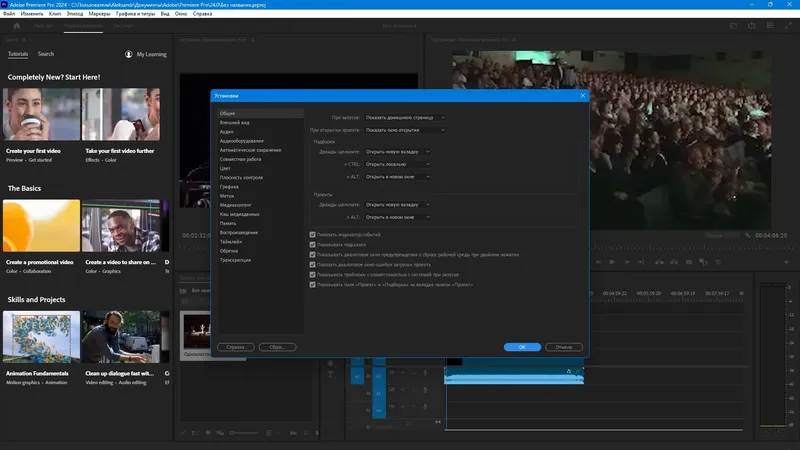Open the 'При запуске' dropdown

405,117
